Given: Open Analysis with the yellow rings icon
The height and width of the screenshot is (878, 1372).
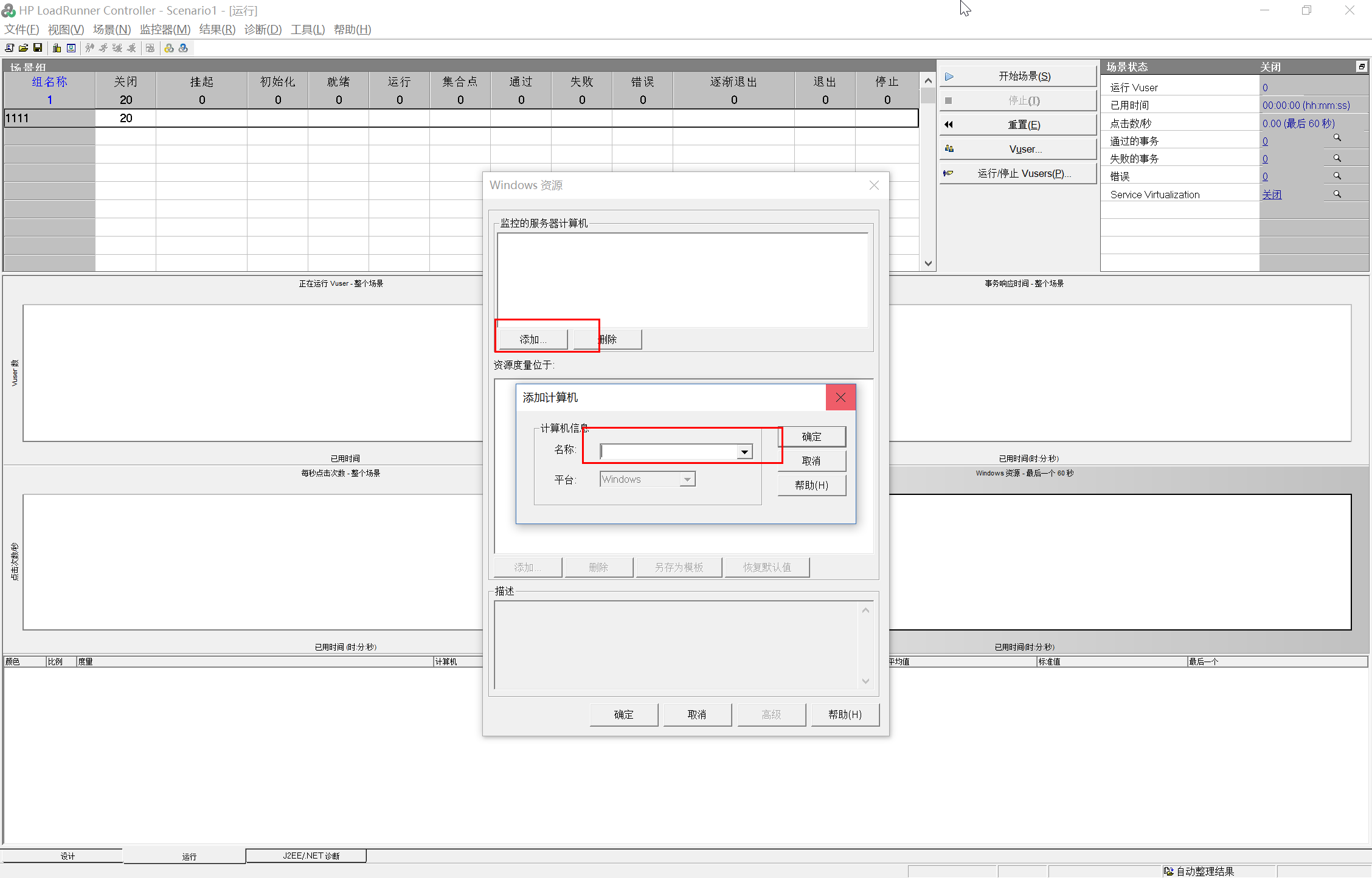Looking at the screenshot, I should pos(169,48).
